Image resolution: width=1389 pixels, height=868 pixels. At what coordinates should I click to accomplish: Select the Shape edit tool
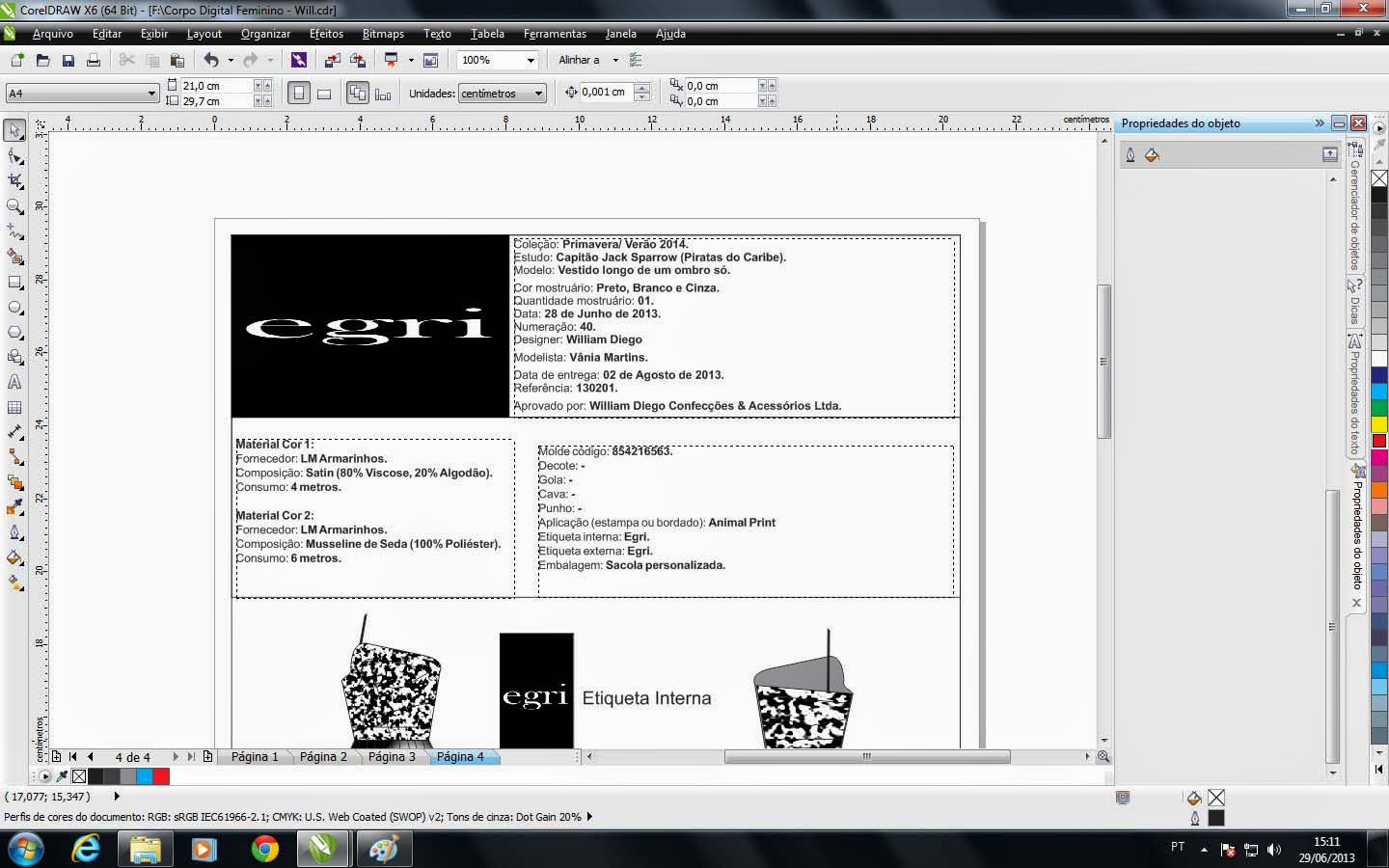point(14,155)
